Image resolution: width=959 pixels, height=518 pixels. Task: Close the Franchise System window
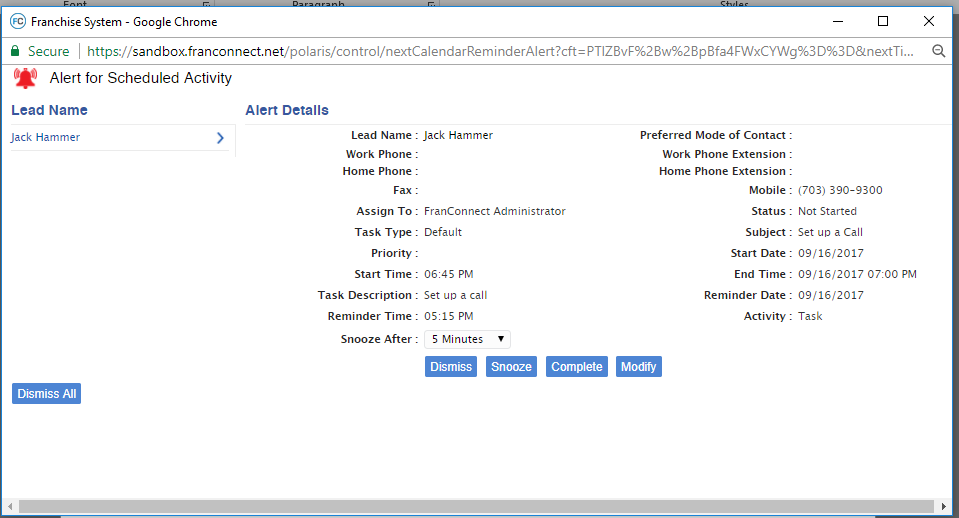pos(928,21)
